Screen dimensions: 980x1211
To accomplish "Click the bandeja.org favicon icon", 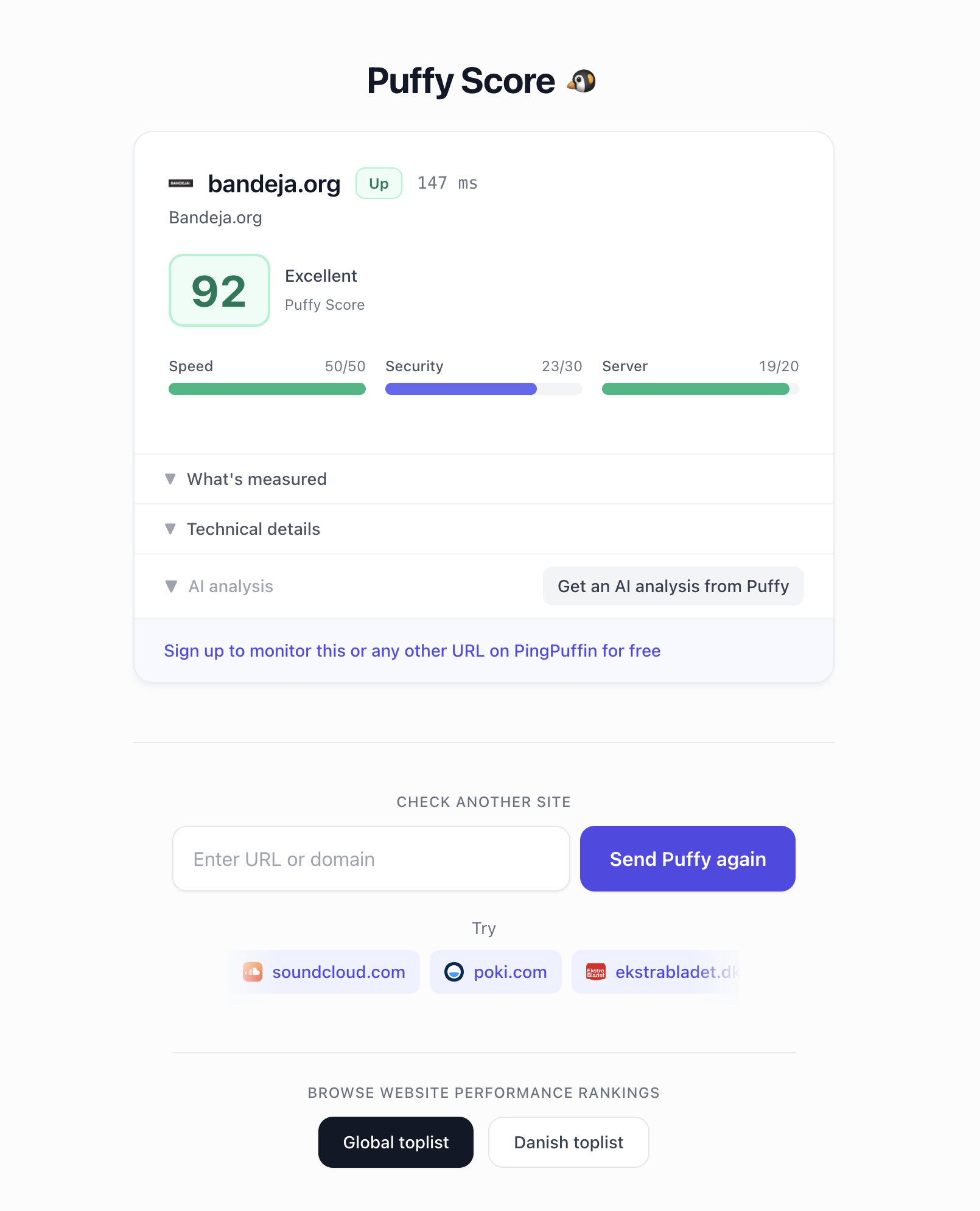I will pyautogui.click(x=181, y=183).
